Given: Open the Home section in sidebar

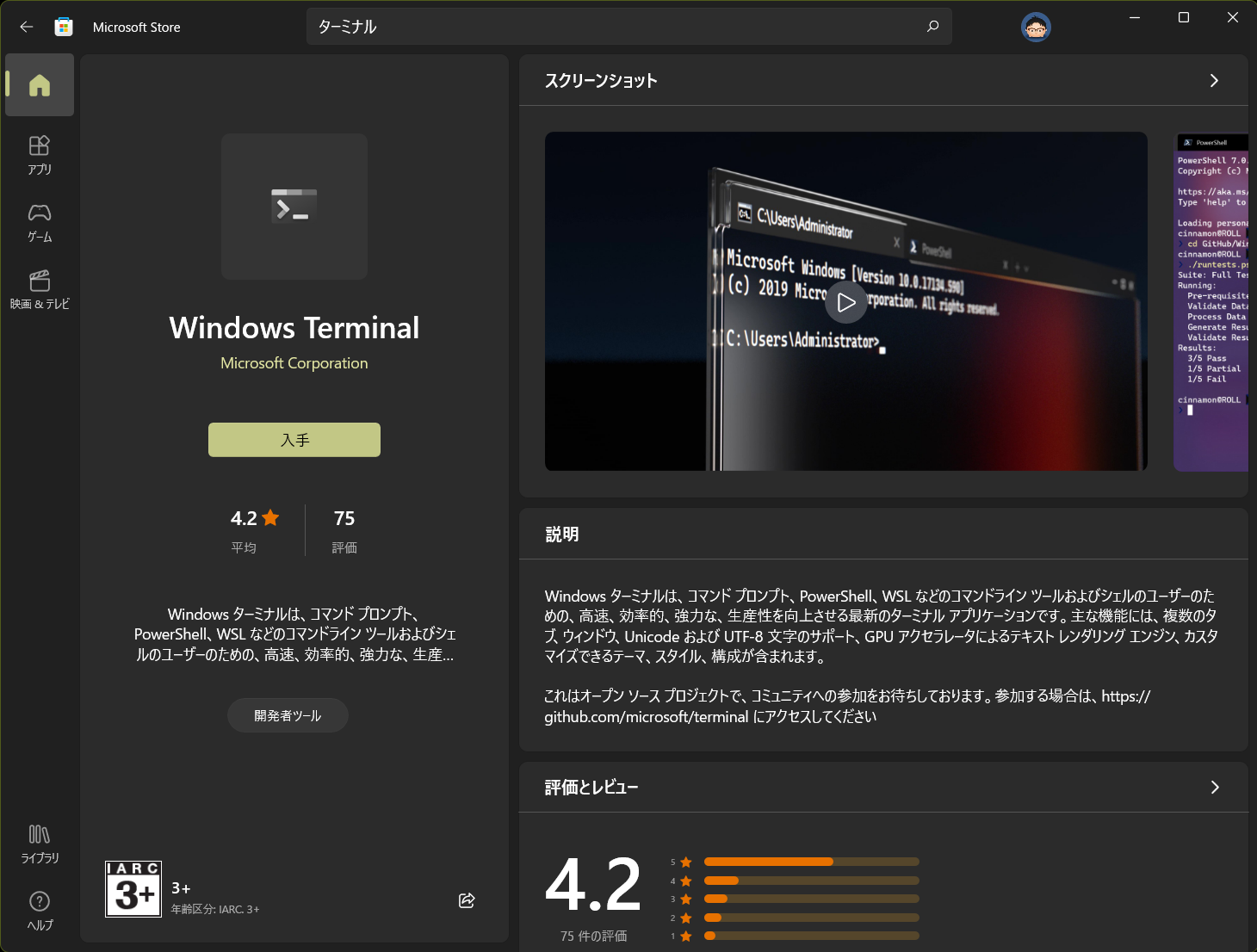Looking at the screenshot, I should (x=40, y=85).
